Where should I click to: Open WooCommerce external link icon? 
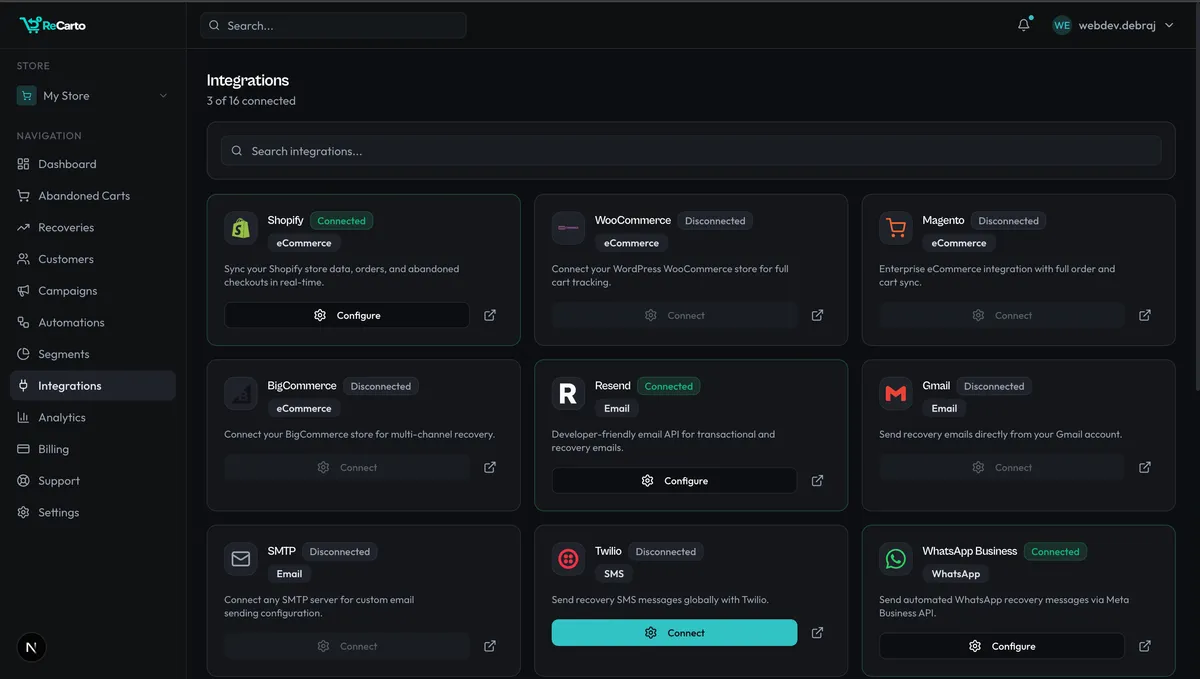[x=817, y=315]
